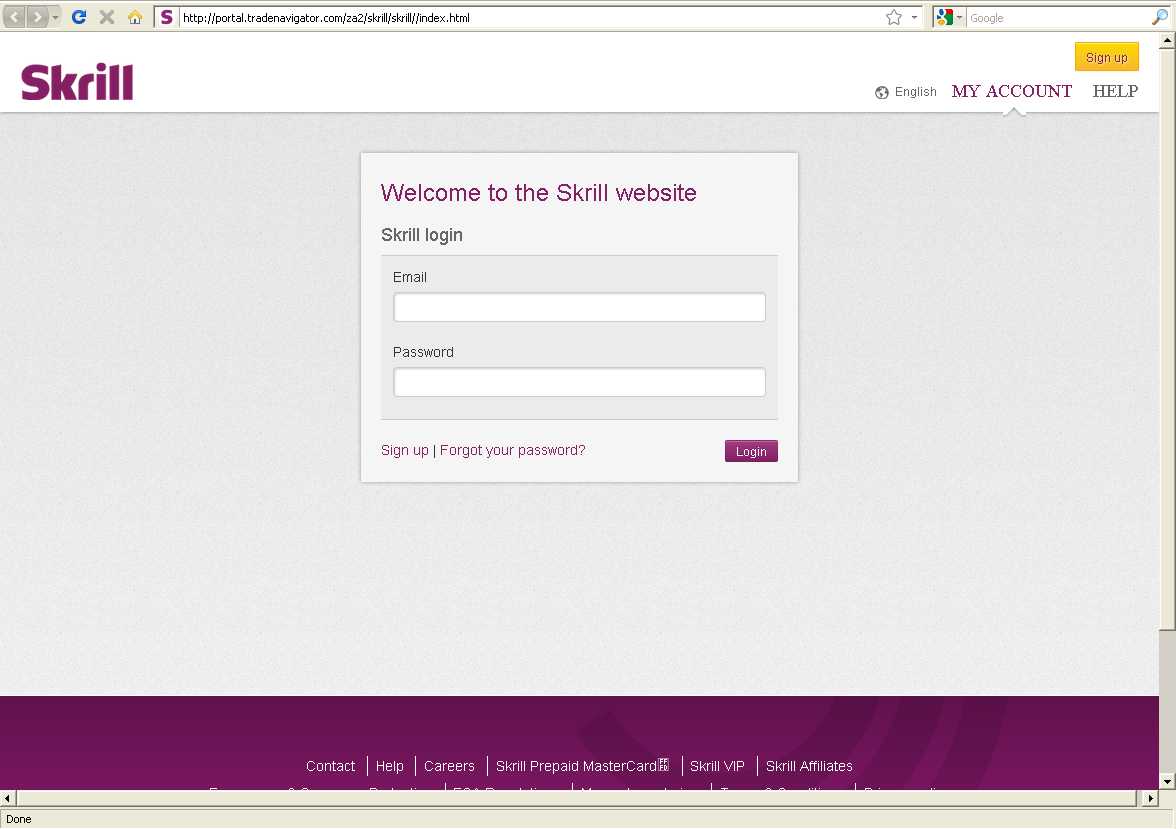Image resolution: width=1176 pixels, height=829 pixels.
Task: Select the URL in the address bar
Action: tap(326, 18)
